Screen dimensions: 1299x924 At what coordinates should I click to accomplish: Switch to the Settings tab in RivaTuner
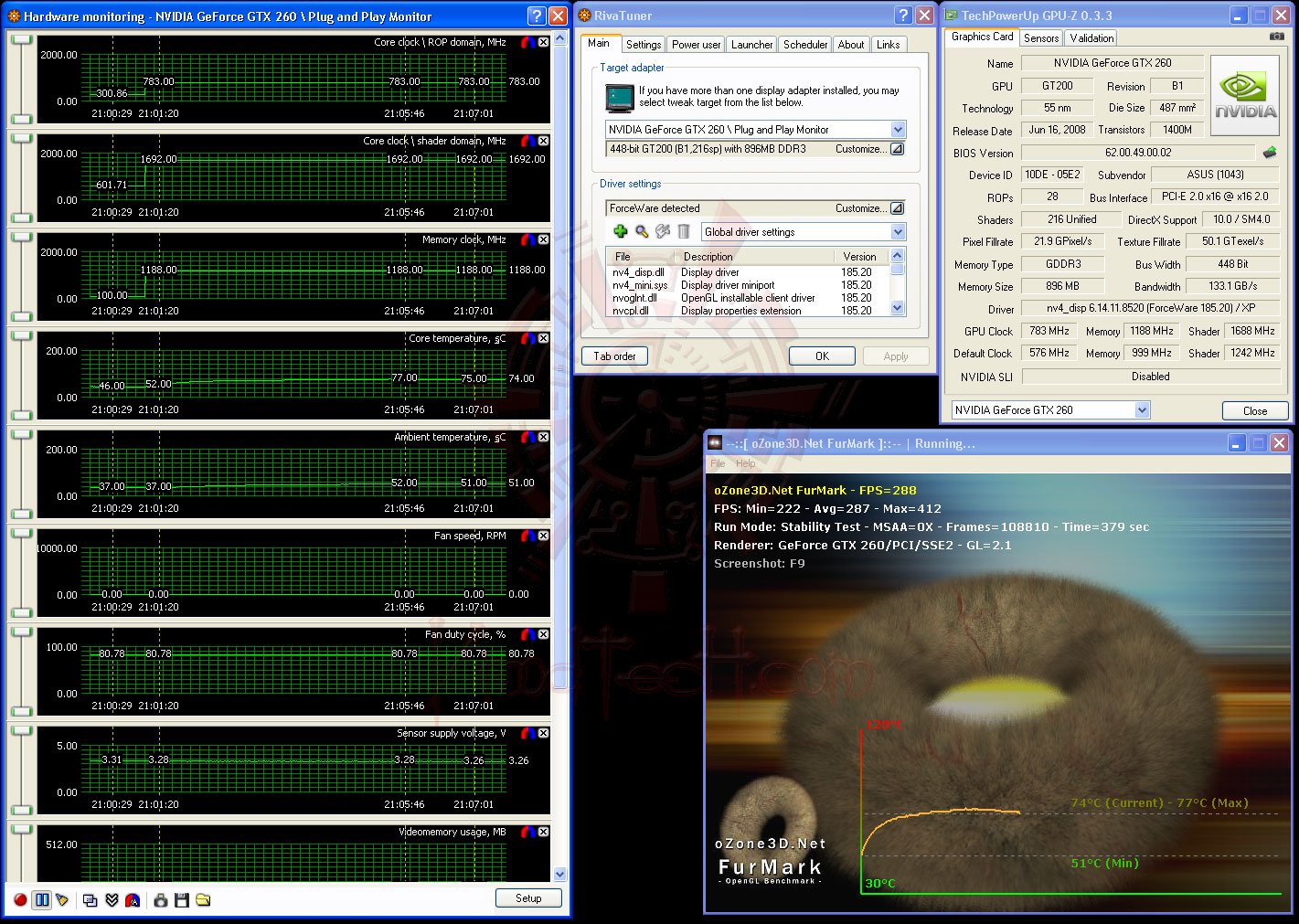tap(644, 45)
